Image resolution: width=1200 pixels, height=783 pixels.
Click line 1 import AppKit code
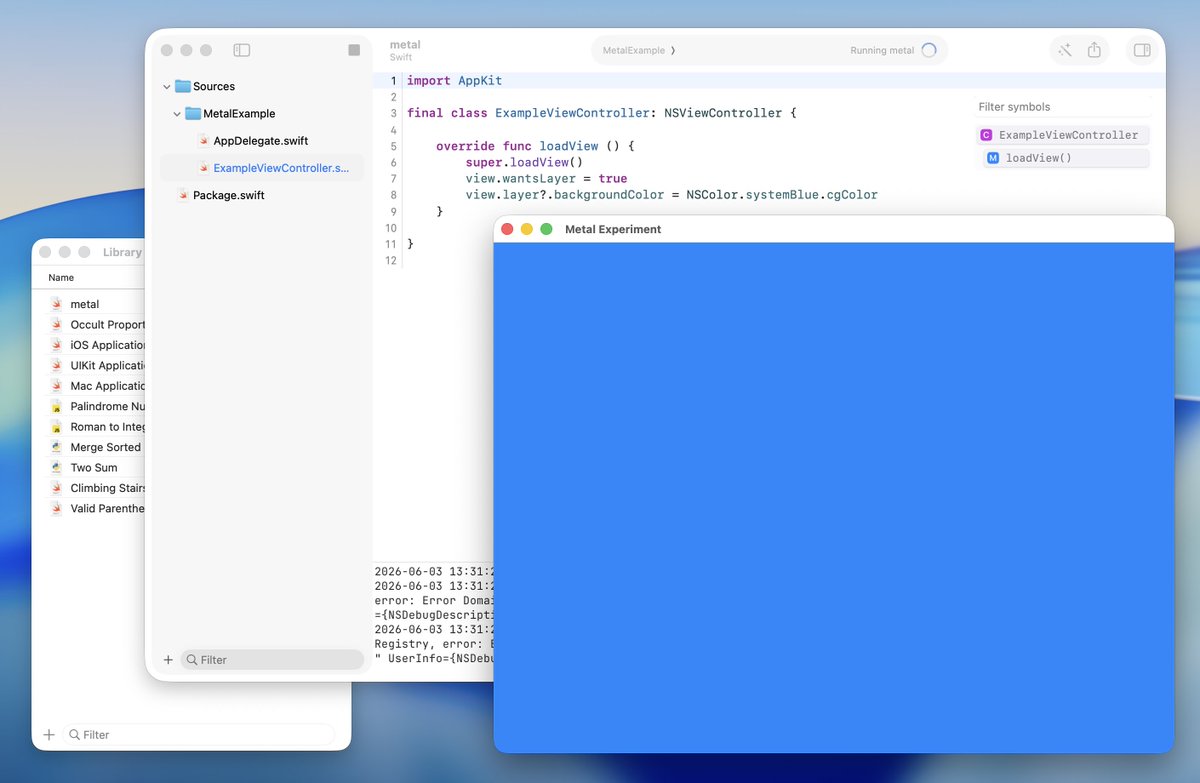454,81
